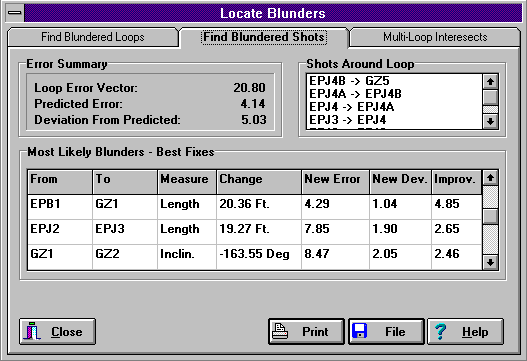Open the Multi-Loop Interesects tab
The width and height of the screenshot is (527, 361).
pyautogui.click(x=435, y=37)
